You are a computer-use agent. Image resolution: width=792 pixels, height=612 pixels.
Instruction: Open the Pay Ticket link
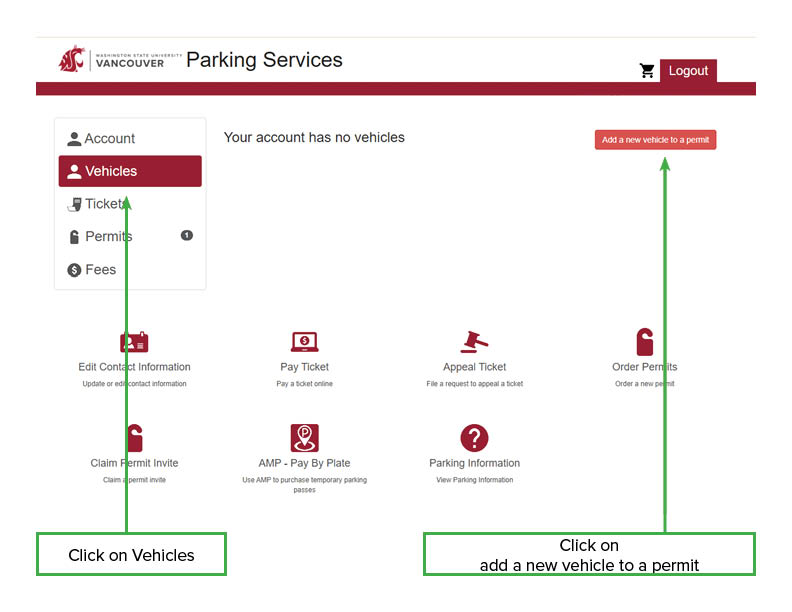[305, 367]
